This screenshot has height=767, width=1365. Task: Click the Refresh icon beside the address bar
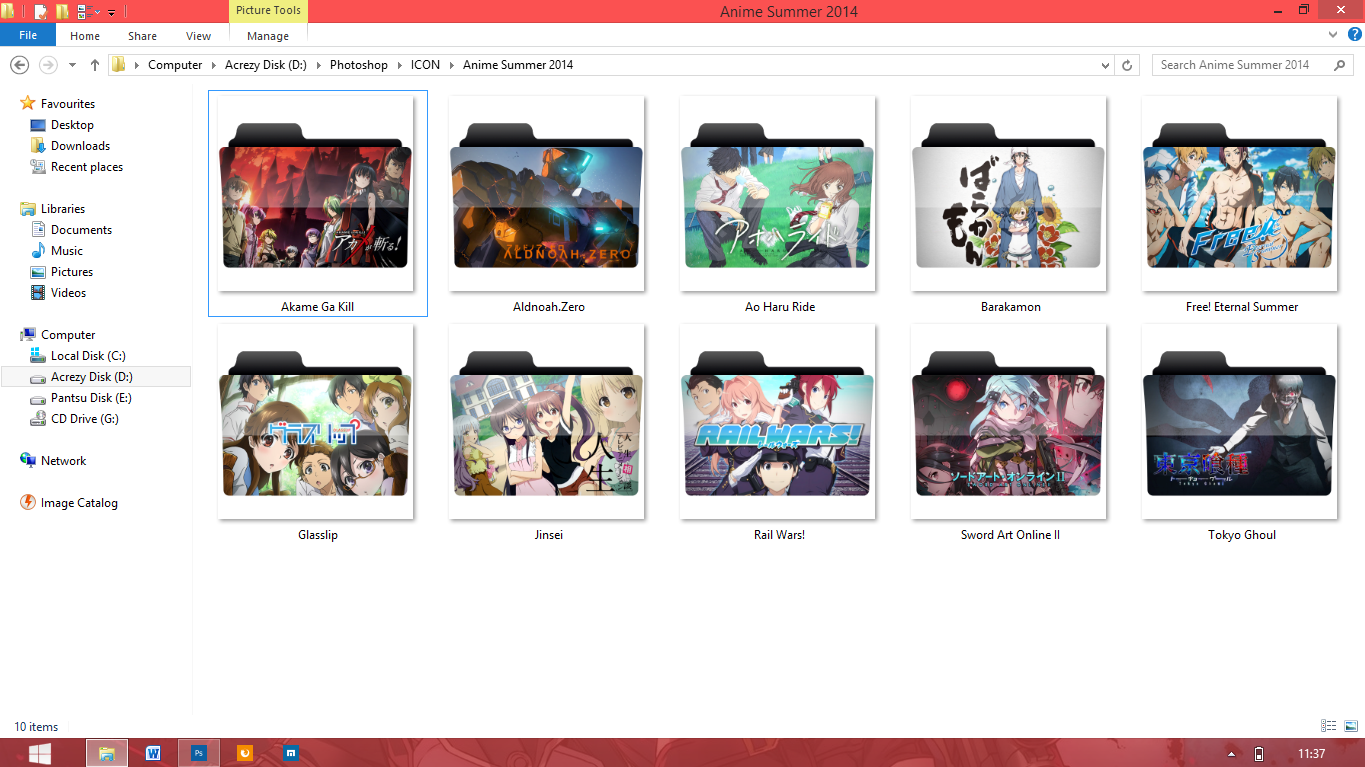(1128, 65)
